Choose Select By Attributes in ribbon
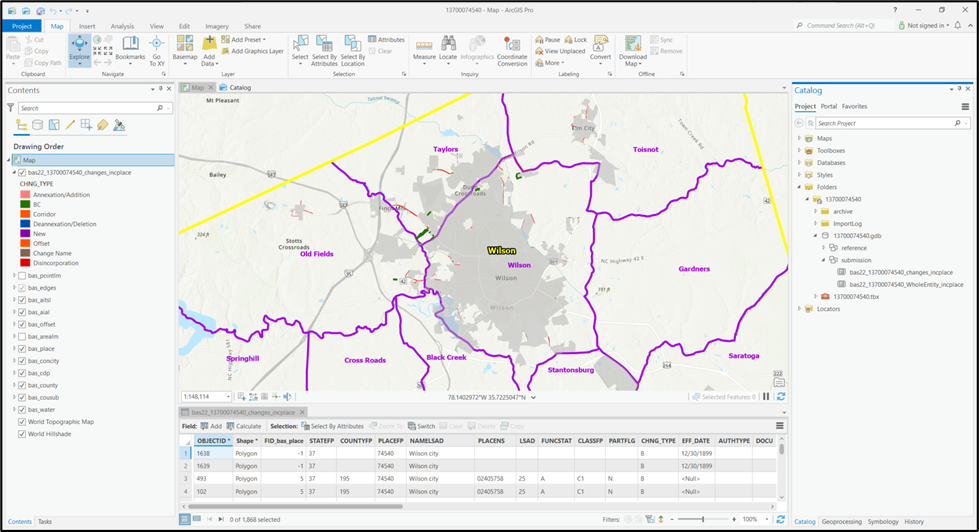979x532 pixels. click(325, 48)
